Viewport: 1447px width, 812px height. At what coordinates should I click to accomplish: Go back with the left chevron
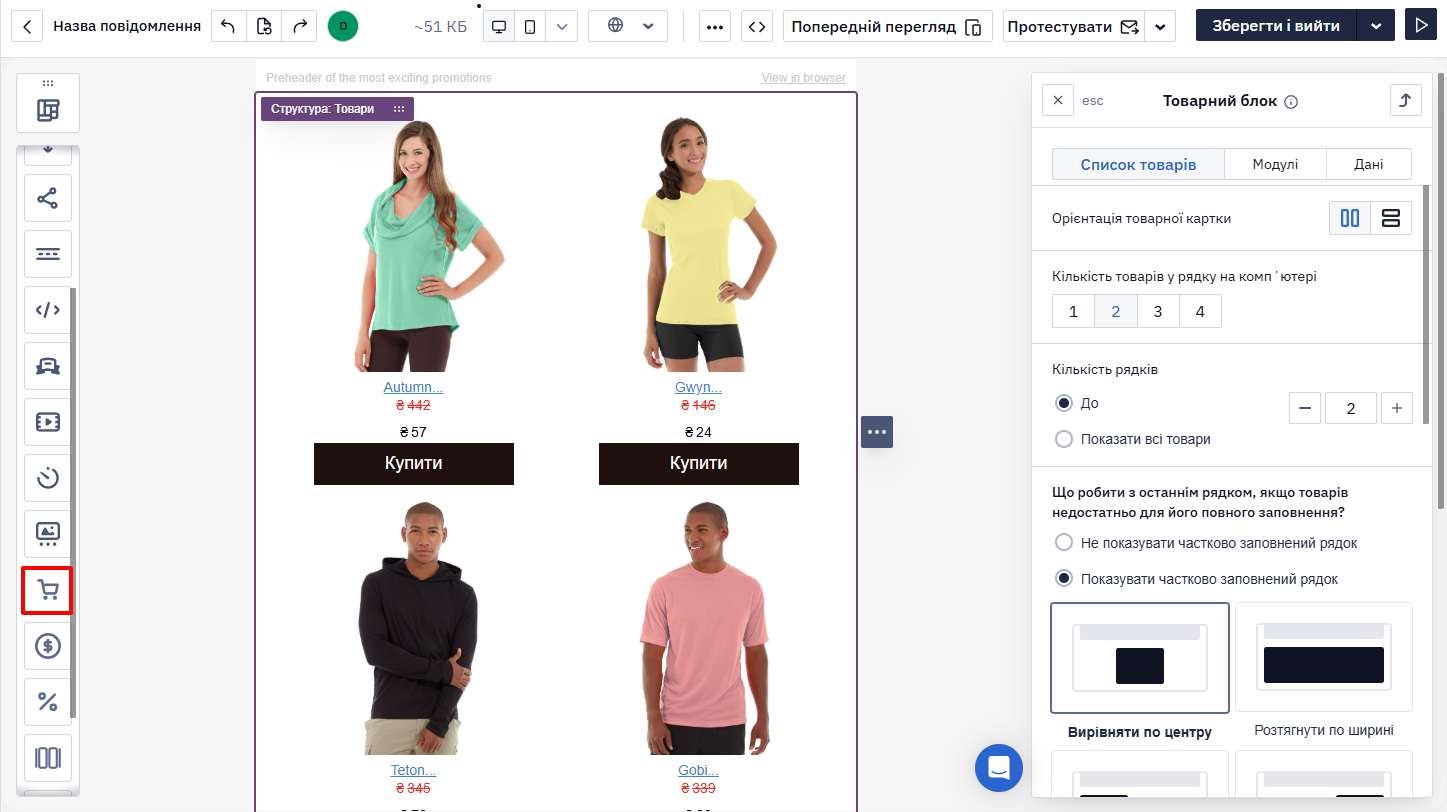click(x=26, y=26)
